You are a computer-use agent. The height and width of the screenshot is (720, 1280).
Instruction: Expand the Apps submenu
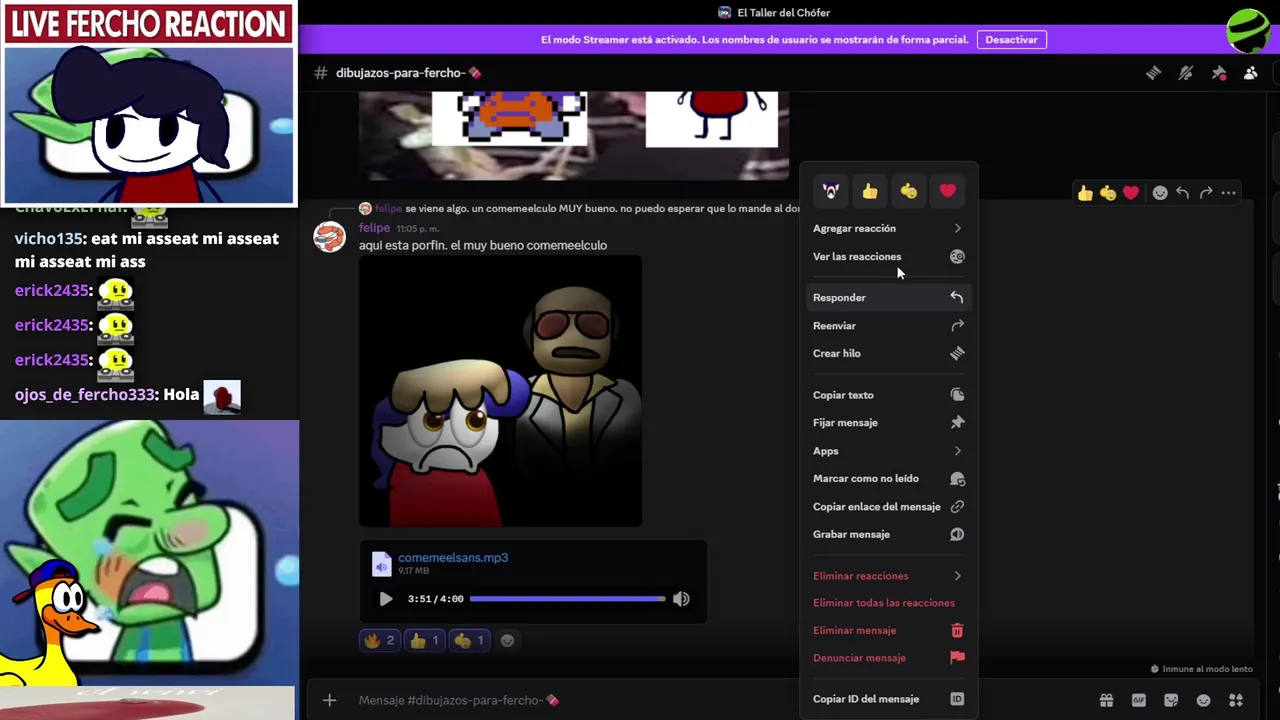(x=888, y=451)
